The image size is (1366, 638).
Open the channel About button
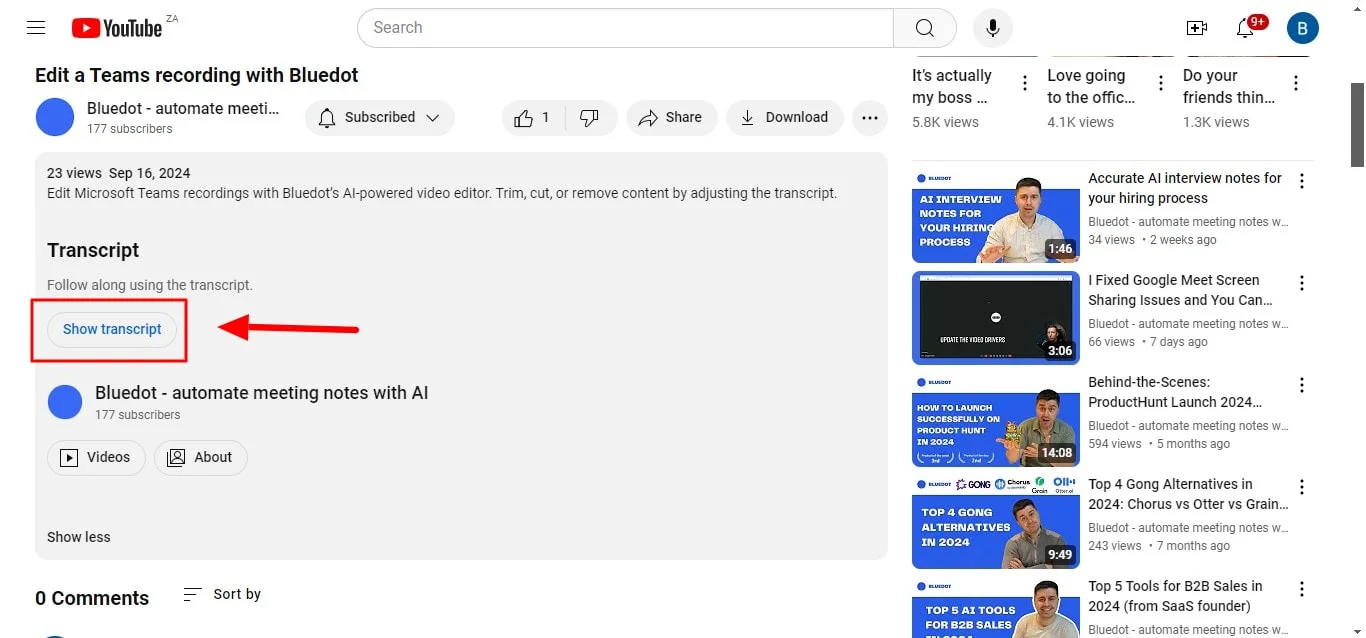click(x=201, y=458)
